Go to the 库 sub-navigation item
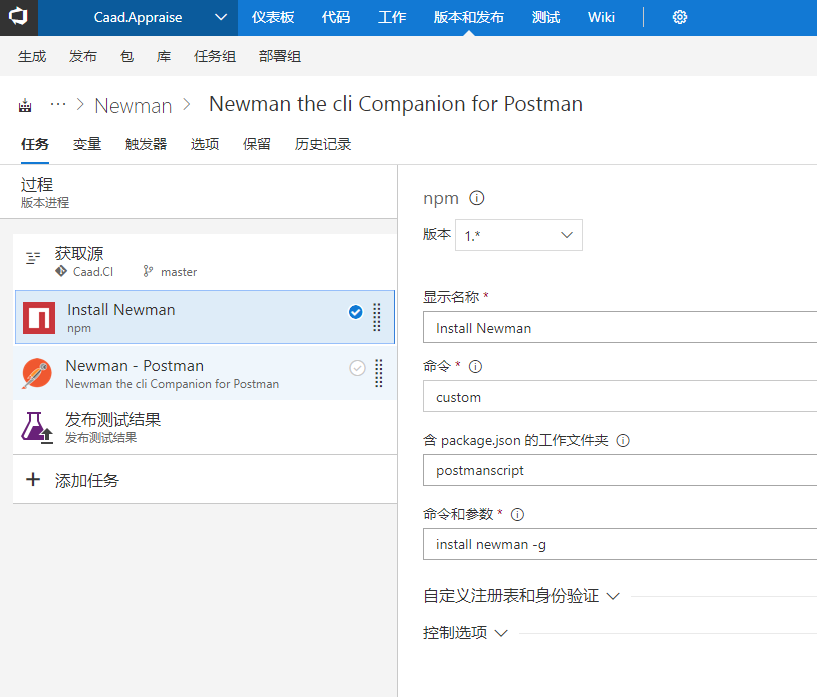Viewport: 817px width, 697px height. pos(164,56)
